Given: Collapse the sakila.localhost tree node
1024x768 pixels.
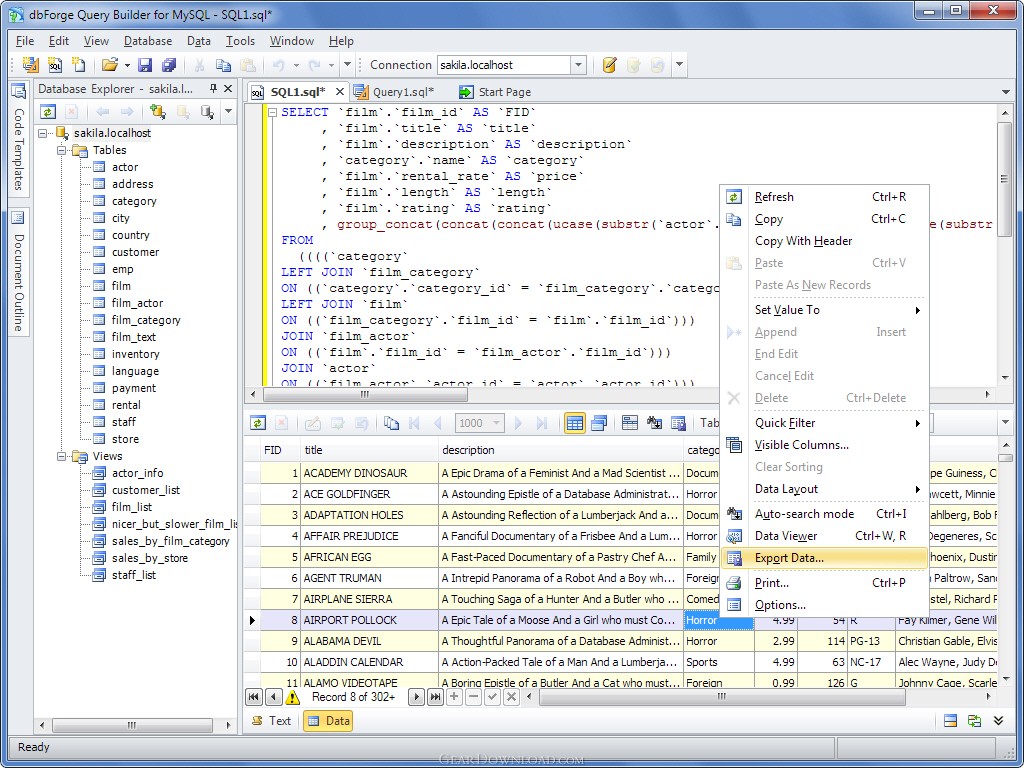Looking at the screenshot, I should pos(43,133).
